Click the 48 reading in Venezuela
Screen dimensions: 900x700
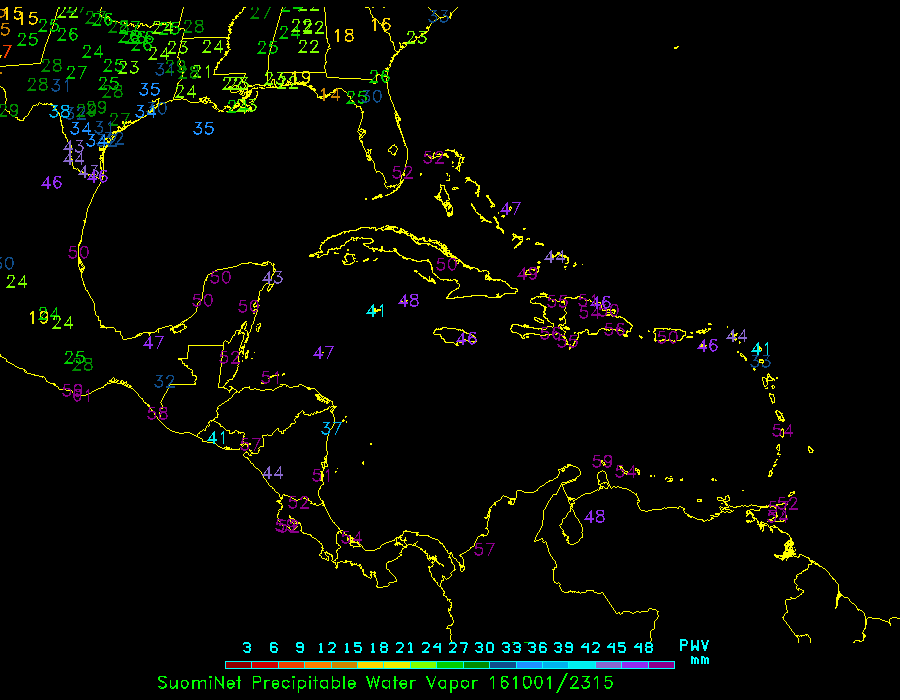[x=595, y=517]
